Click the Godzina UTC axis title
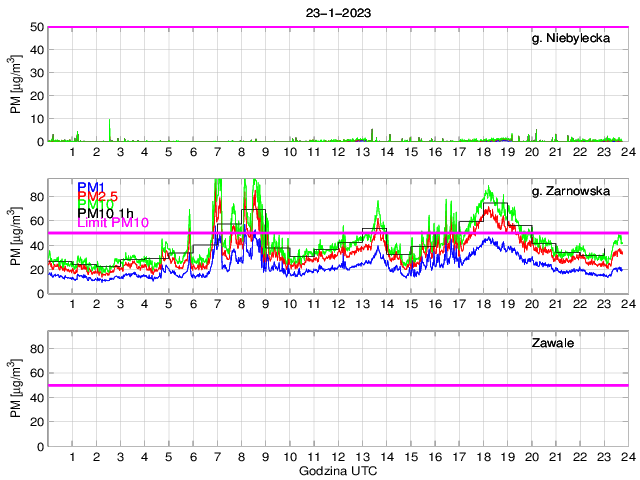 [336, 470]
